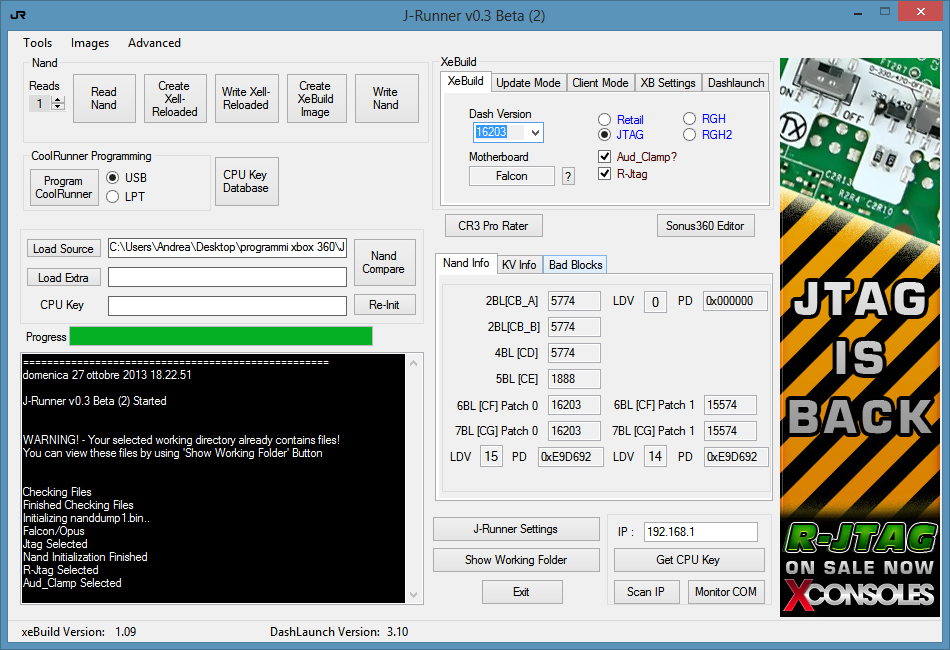
Task: Click the green Progress bar
Action: (221, 336)
